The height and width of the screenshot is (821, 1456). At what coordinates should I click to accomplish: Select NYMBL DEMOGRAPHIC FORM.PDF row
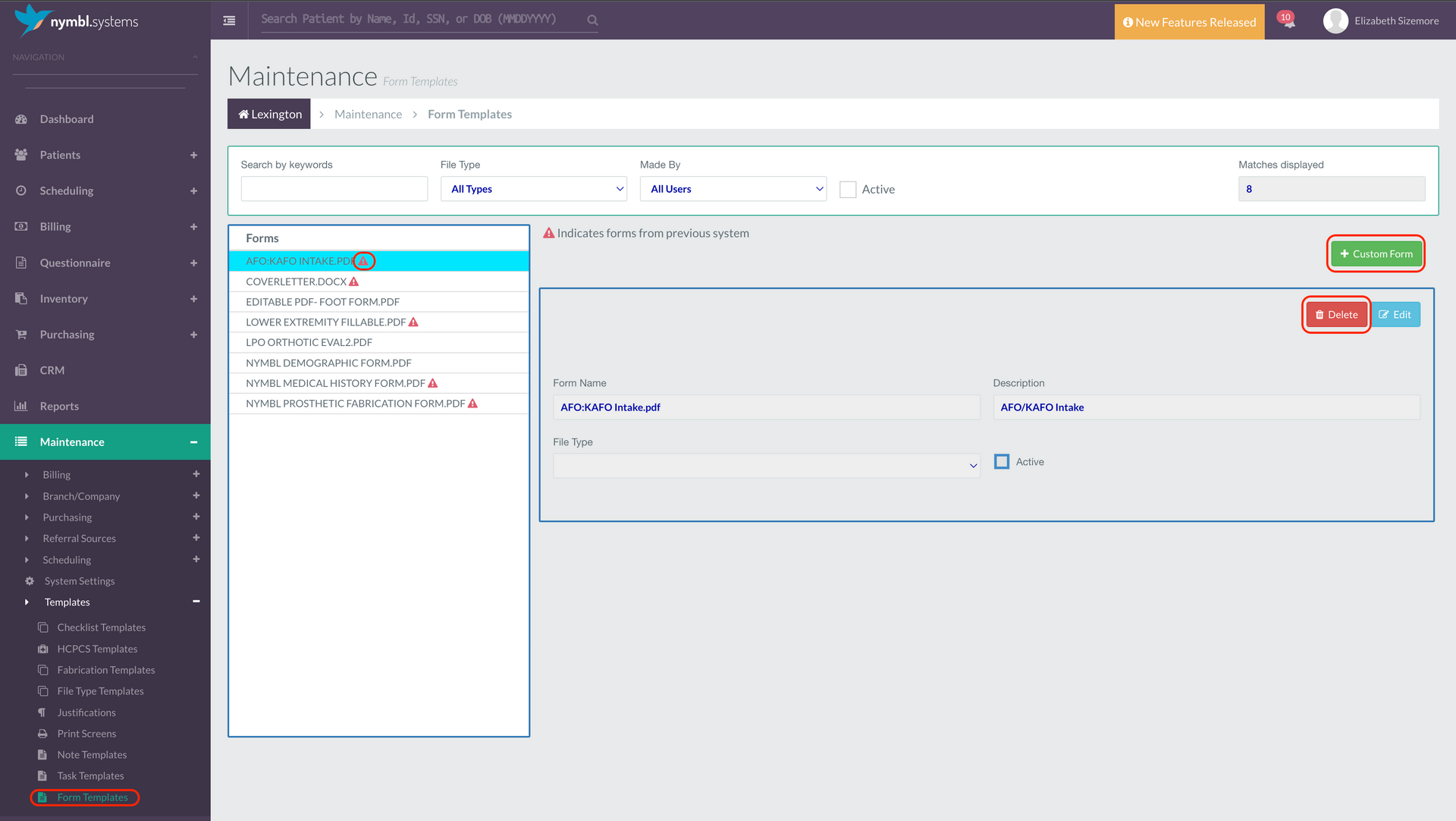(378, 363)
